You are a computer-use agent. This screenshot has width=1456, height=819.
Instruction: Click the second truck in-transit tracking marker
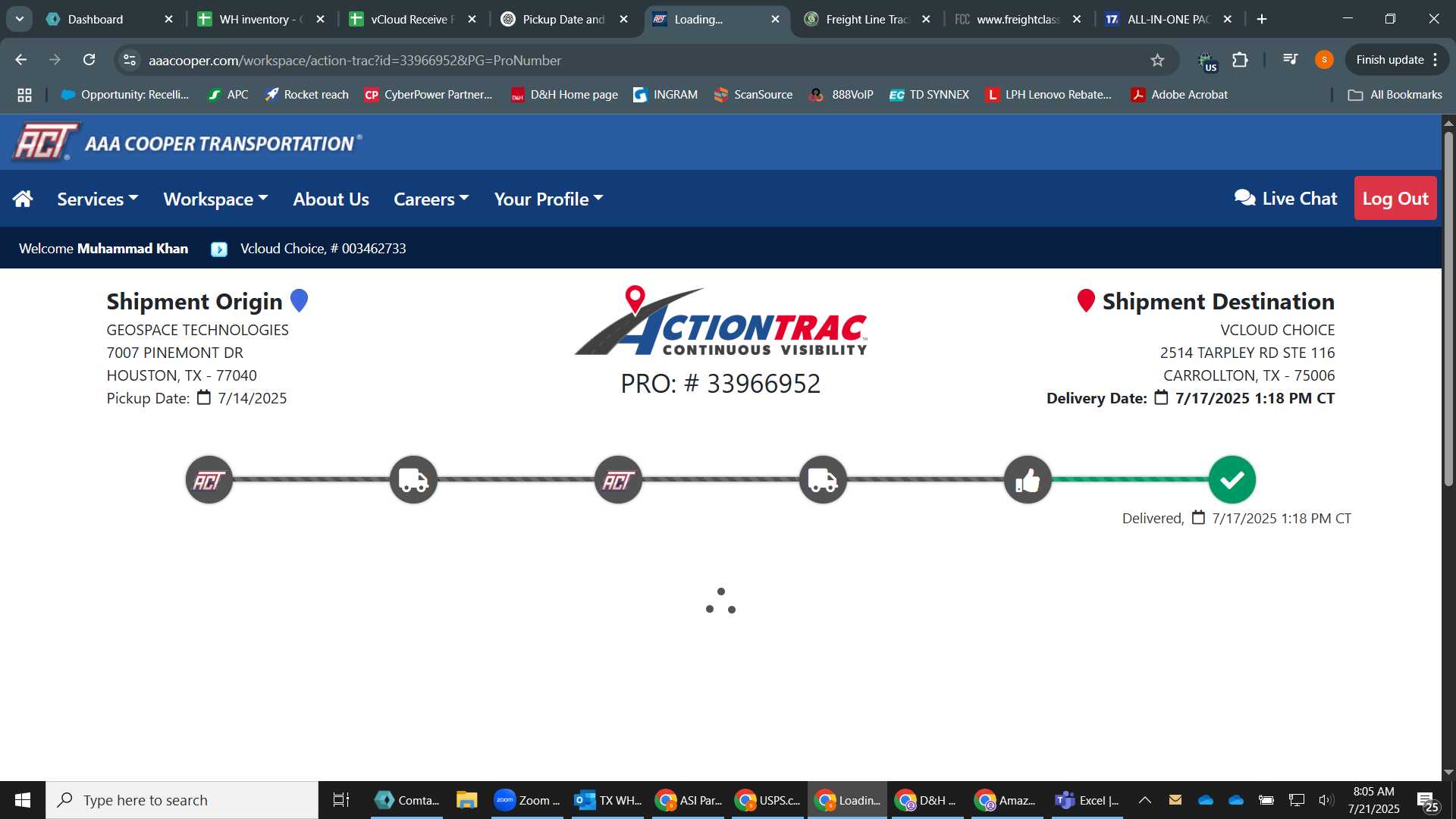coord(823,480)
